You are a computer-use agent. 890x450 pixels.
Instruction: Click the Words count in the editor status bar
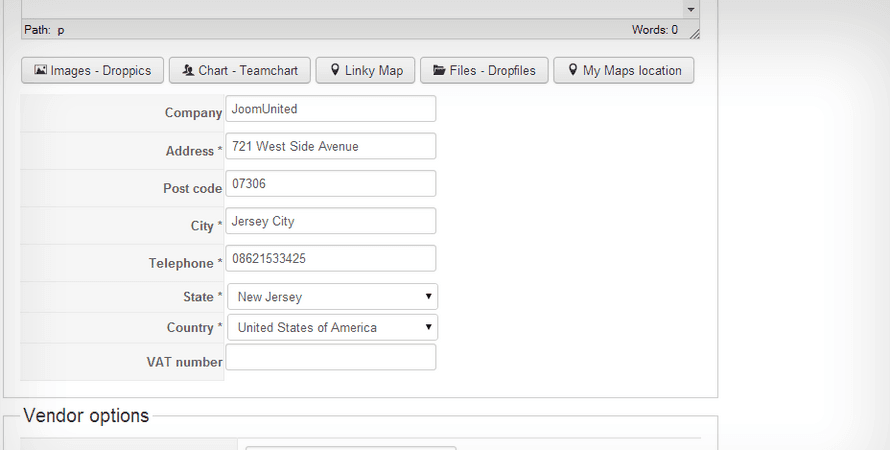tap(654, 30)
